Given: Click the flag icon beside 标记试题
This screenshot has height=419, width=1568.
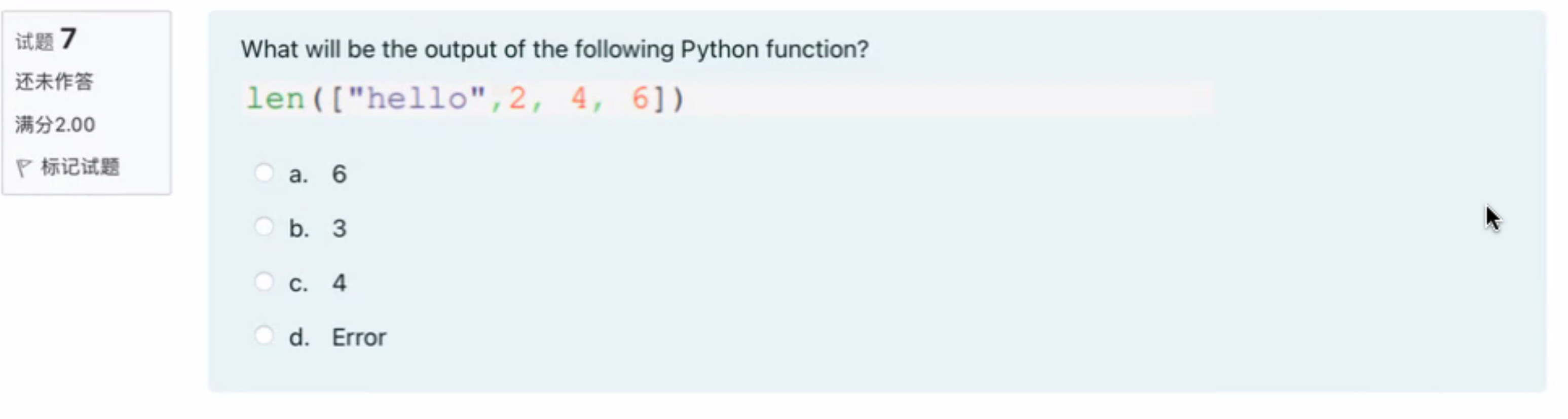Looking at the screenshot, I should pyautogui.click(x=24, y=167).
